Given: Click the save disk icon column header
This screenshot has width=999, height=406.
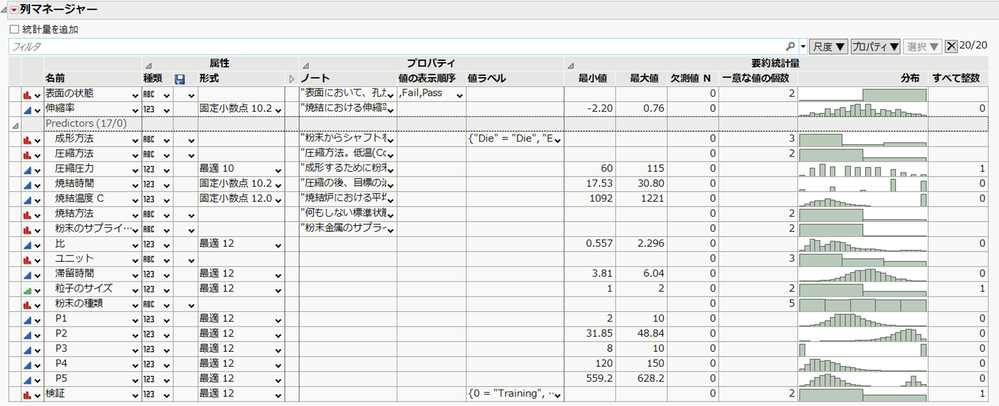Looking at the screenshot, I should coord(180,79).
